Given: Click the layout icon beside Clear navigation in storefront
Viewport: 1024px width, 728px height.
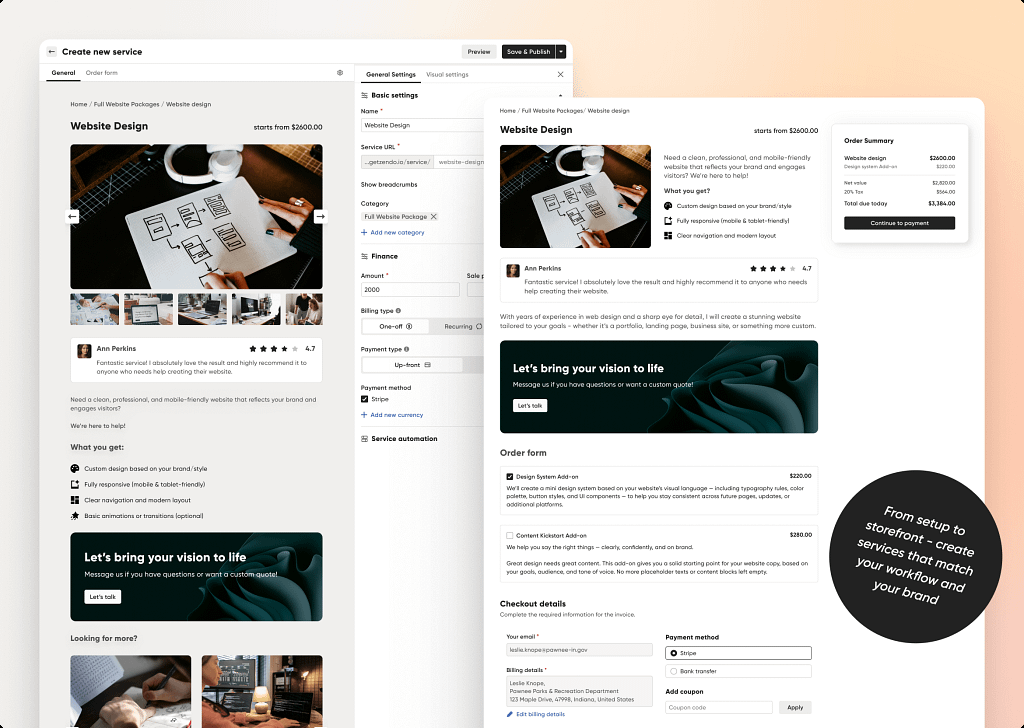Looking at the screenshot, I should coord(668,236).
